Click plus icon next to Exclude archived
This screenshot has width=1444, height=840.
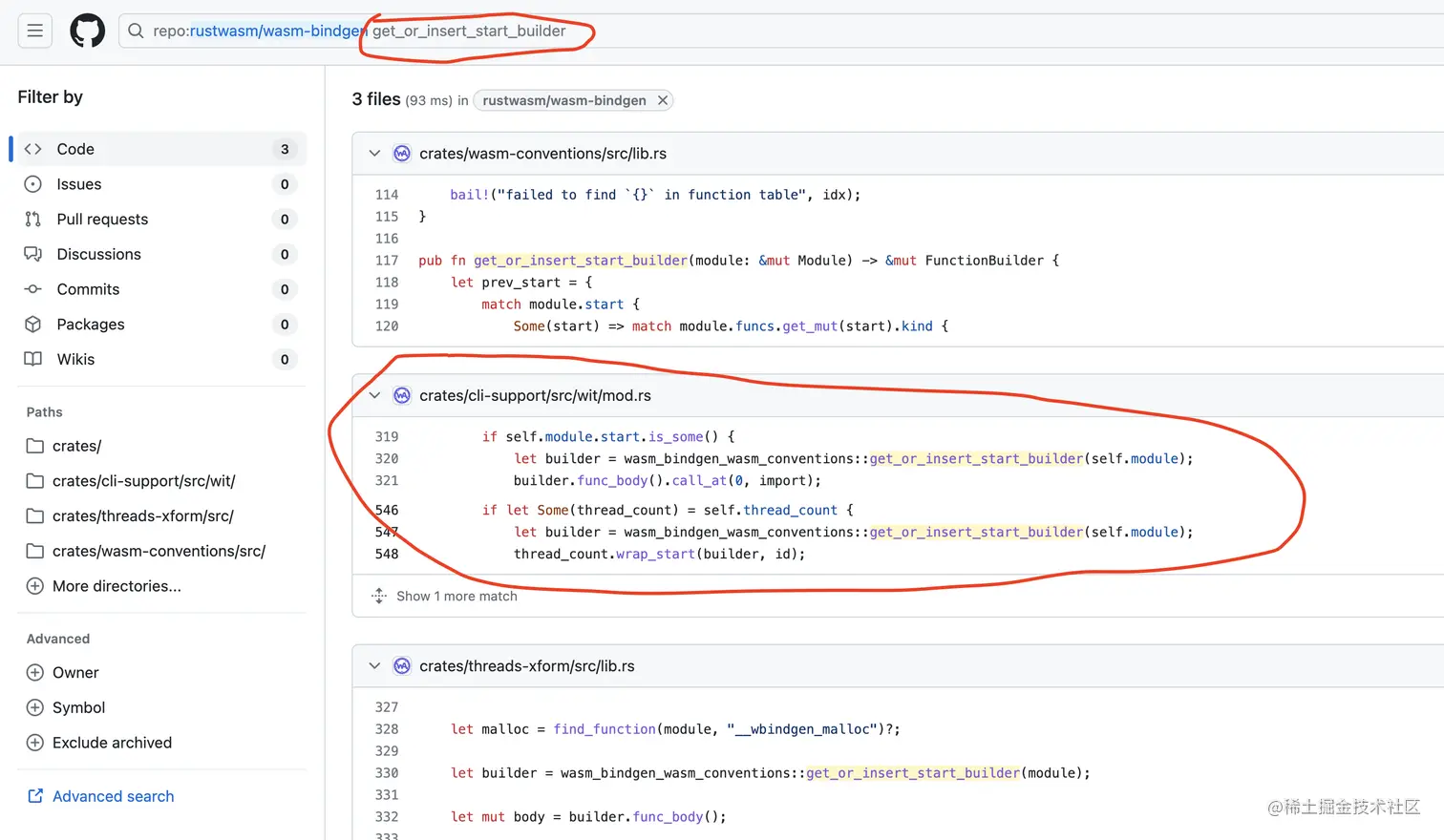click(x=35, y=743)
